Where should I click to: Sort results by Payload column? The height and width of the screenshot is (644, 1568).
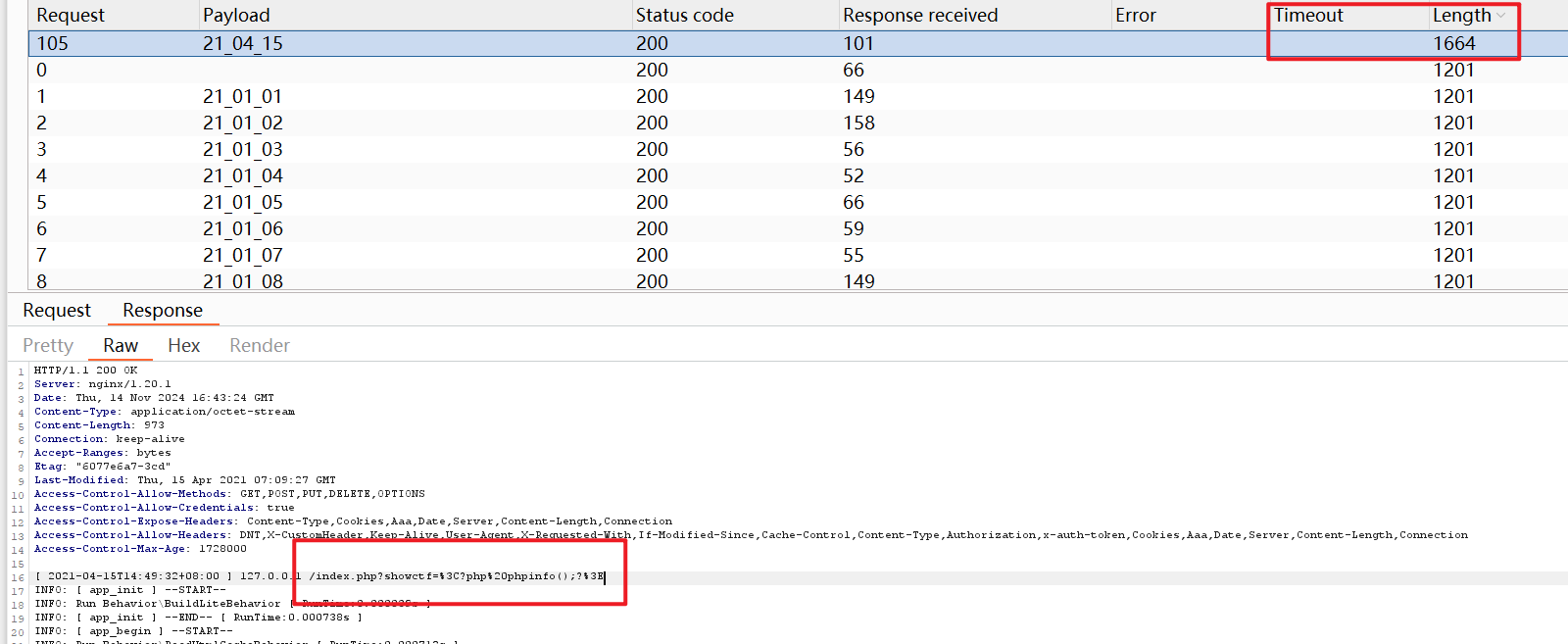236,16
